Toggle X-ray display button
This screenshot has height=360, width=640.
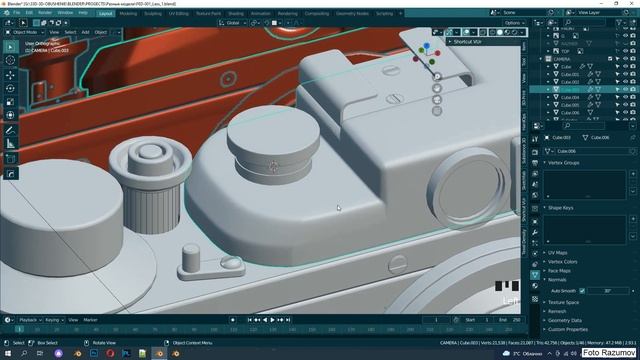point(483,32)
